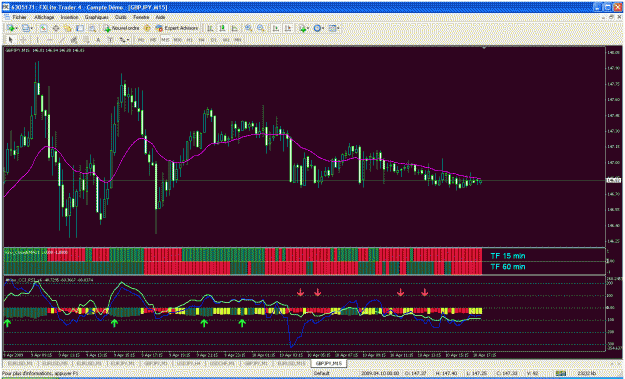Screen dimensions: 625x379
Task: Open the Profiles toolbar icon
Action: click(26, 28)
